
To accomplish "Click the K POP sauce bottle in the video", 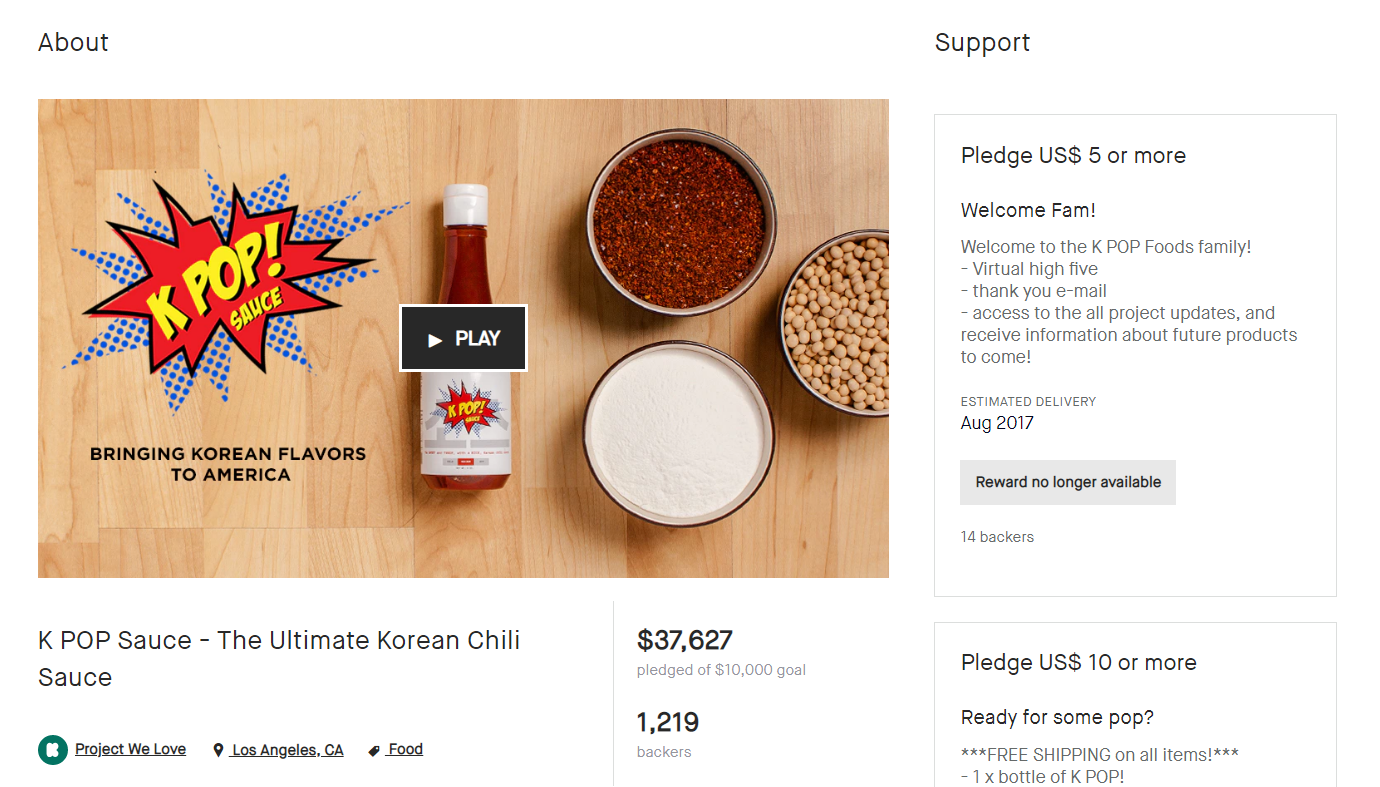I will coord(465,338).
